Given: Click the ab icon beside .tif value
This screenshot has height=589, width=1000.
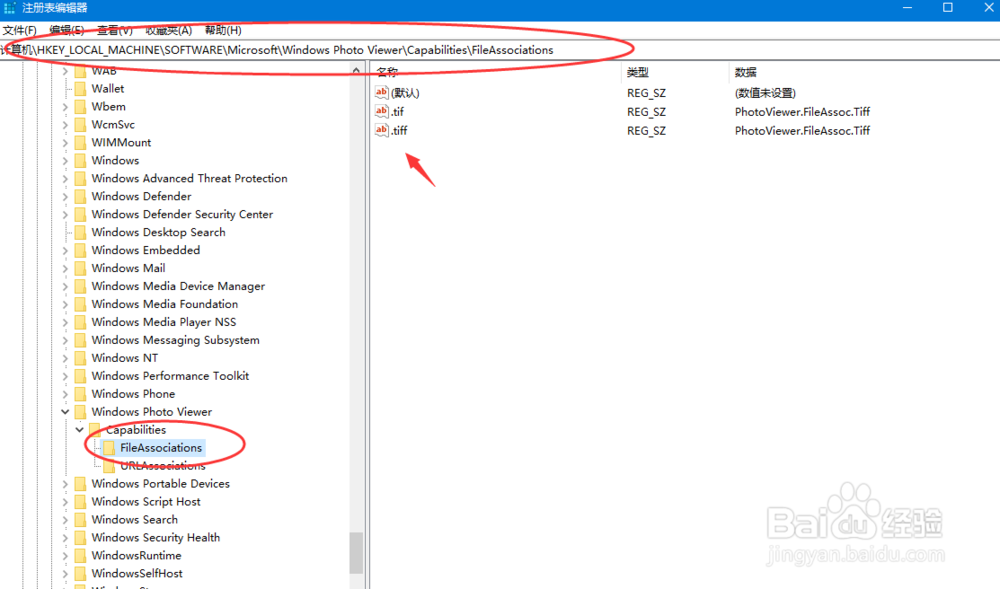Looking at the screenshot, I should coord(381,111).
